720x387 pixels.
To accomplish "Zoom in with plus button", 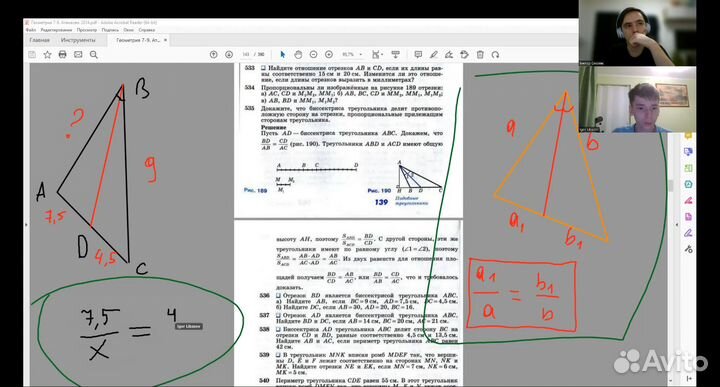I will (x=329, y=55).
